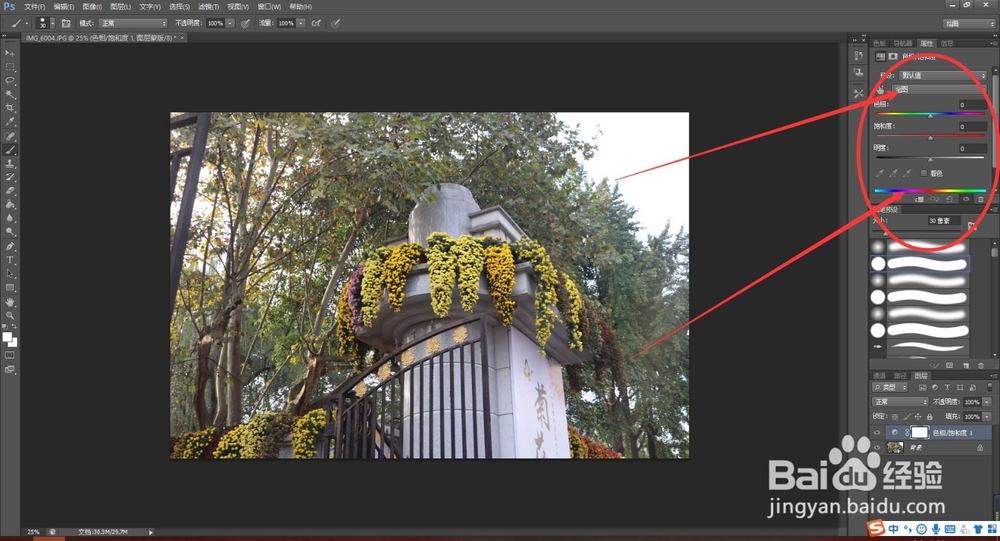Click the 色相 hue slider handle
The image size is (1000, 541).
[x=930, y=116]
